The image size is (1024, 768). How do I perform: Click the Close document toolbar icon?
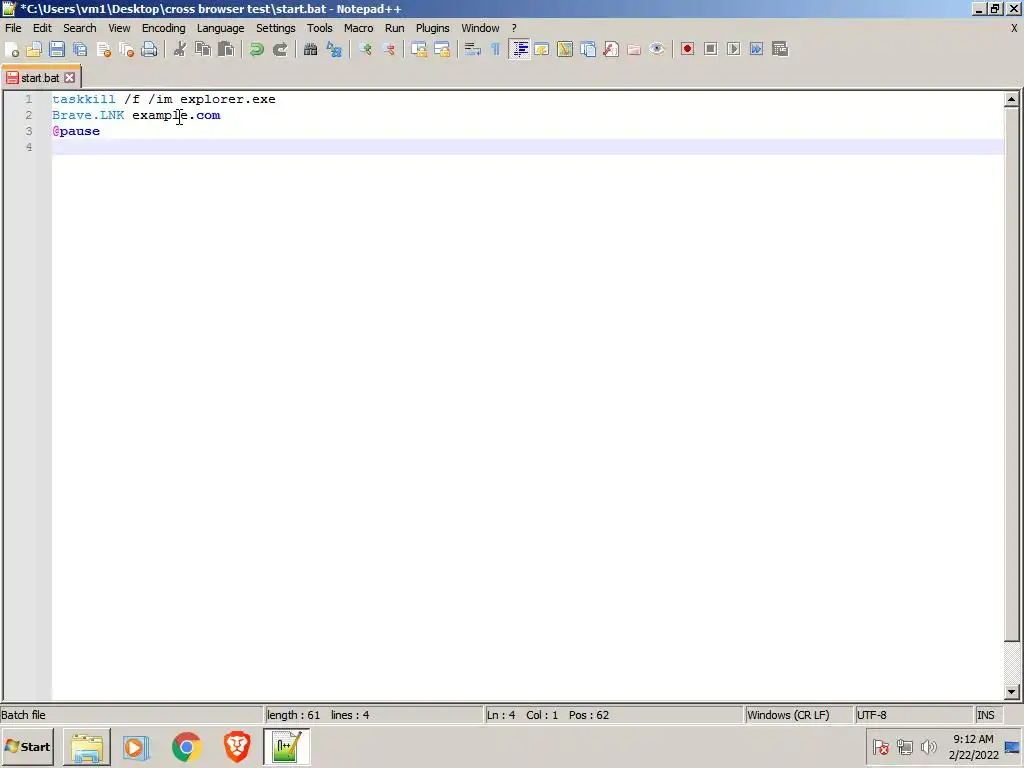(103, 50)
